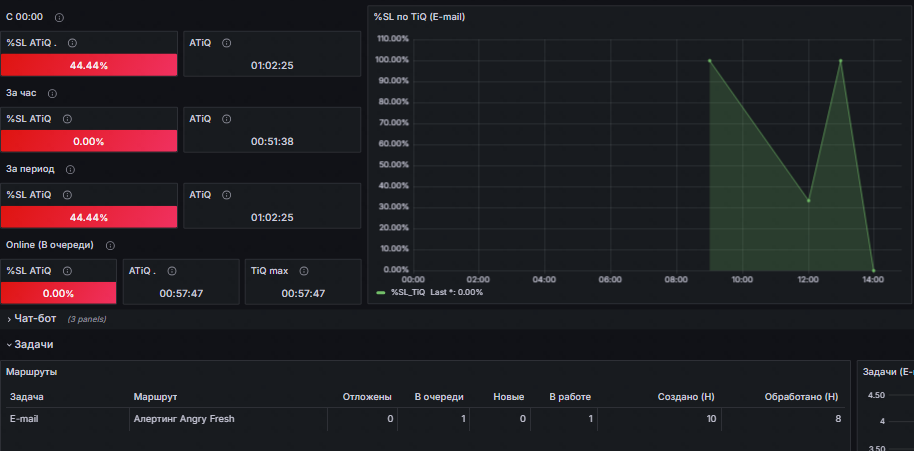Open the Маршруты panel title menu
The image size is (914, 451).
pyautogui.click(x=32, y=372)
